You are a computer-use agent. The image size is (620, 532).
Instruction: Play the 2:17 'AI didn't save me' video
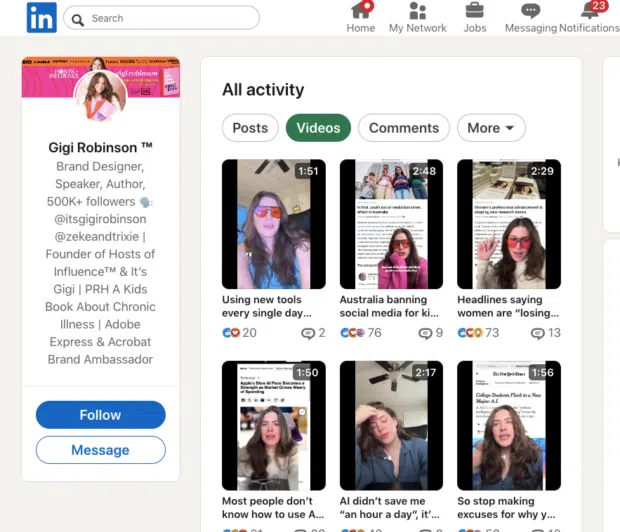(x=391, y=426)
